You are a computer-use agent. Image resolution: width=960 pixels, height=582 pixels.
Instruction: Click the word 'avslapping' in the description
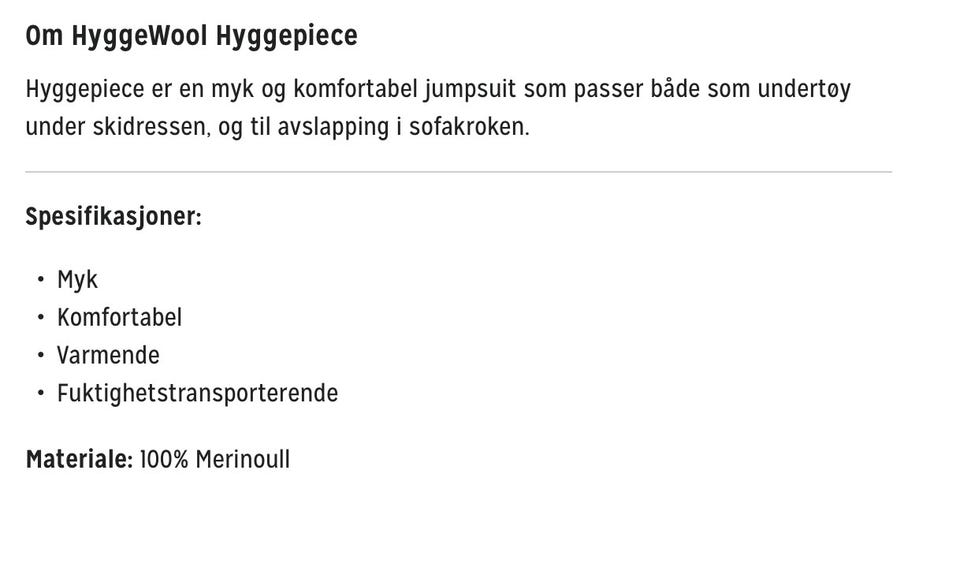point(333,127)
